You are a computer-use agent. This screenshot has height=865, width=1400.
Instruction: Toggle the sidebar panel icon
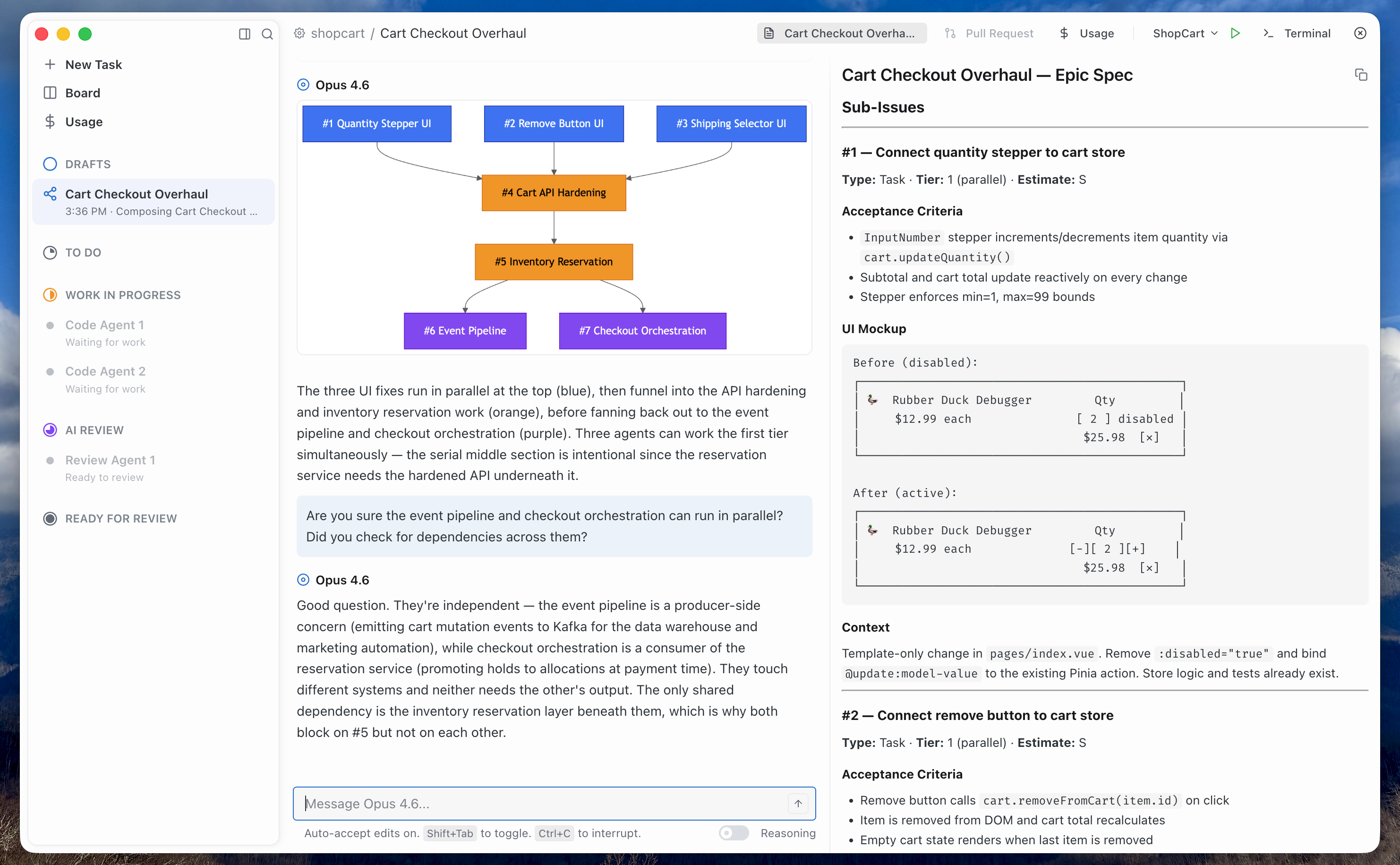tap(244, 34)
